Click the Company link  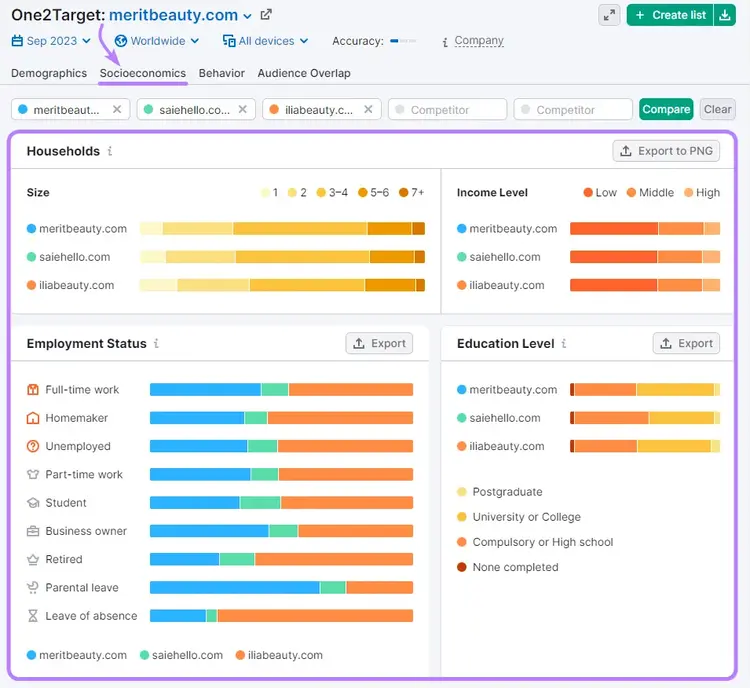click(x=479, y=41)
